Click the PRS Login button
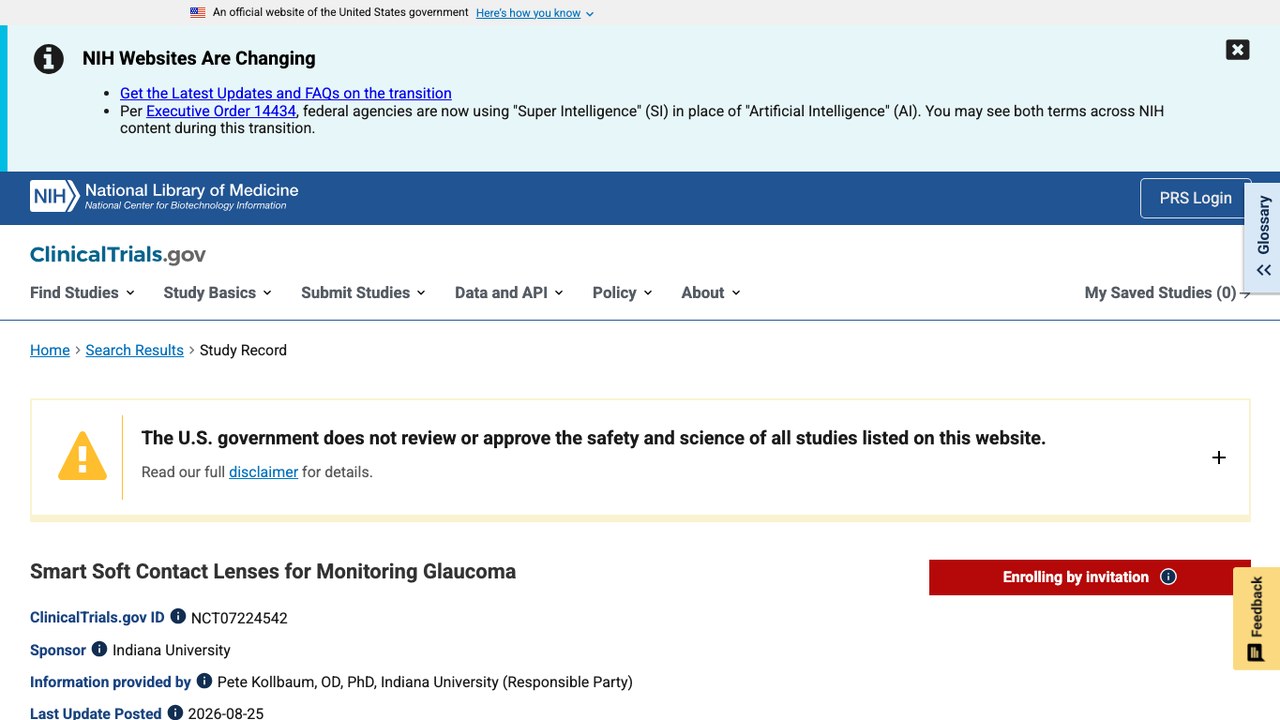Image resolution: width=1280 pixels, height=720 pixels. click(1195, 198)
